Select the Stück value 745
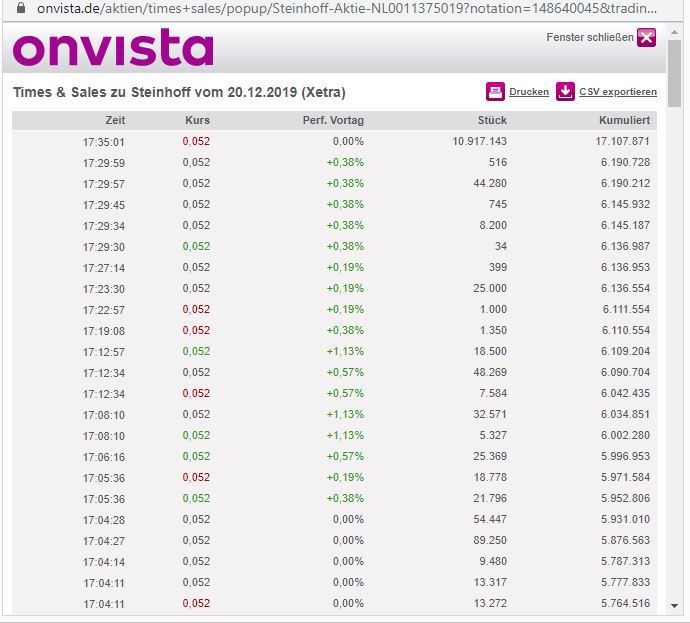The height and width of the screenshot is (623, 690). click(x=498, y=204)
